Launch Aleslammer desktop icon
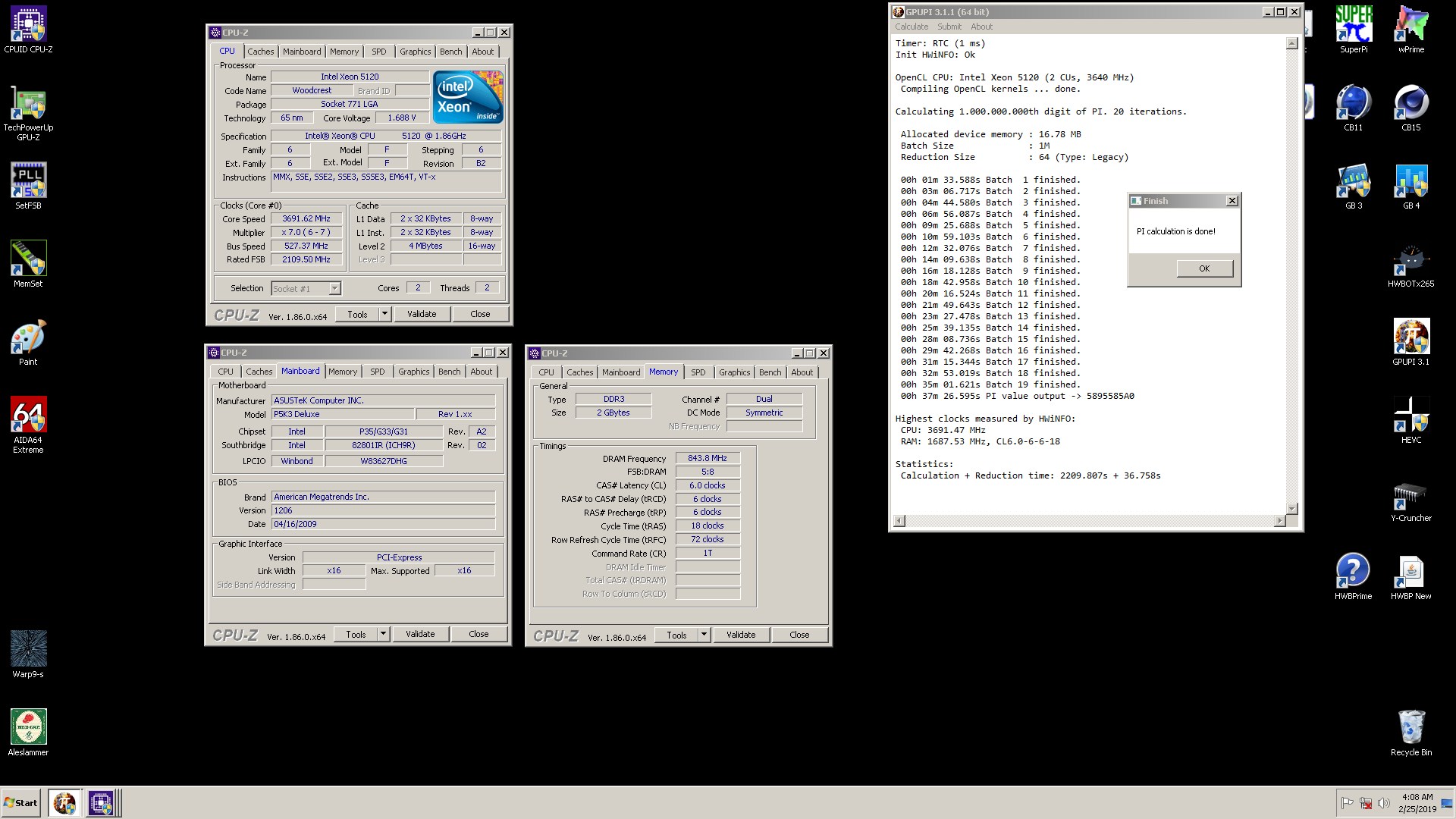This screenshot has height=819, width=1456. click(x=28, y=733)
